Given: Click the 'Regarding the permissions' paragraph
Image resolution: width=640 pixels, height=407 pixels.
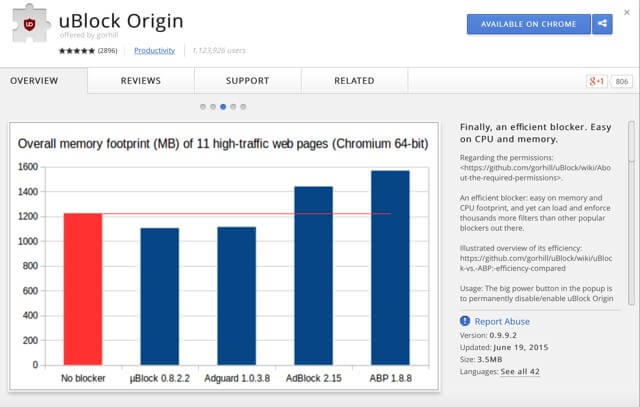Looking at the screenshot, I should (x=535, y=168).
